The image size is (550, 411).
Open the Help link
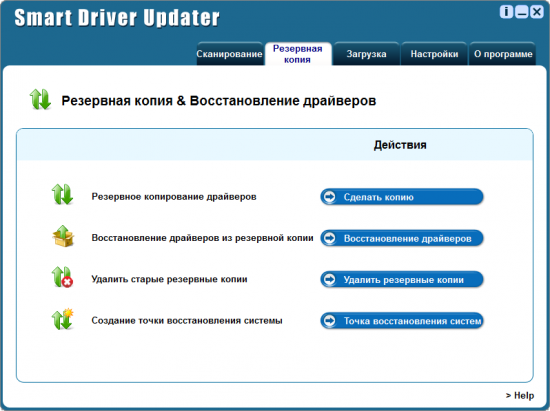520,396
